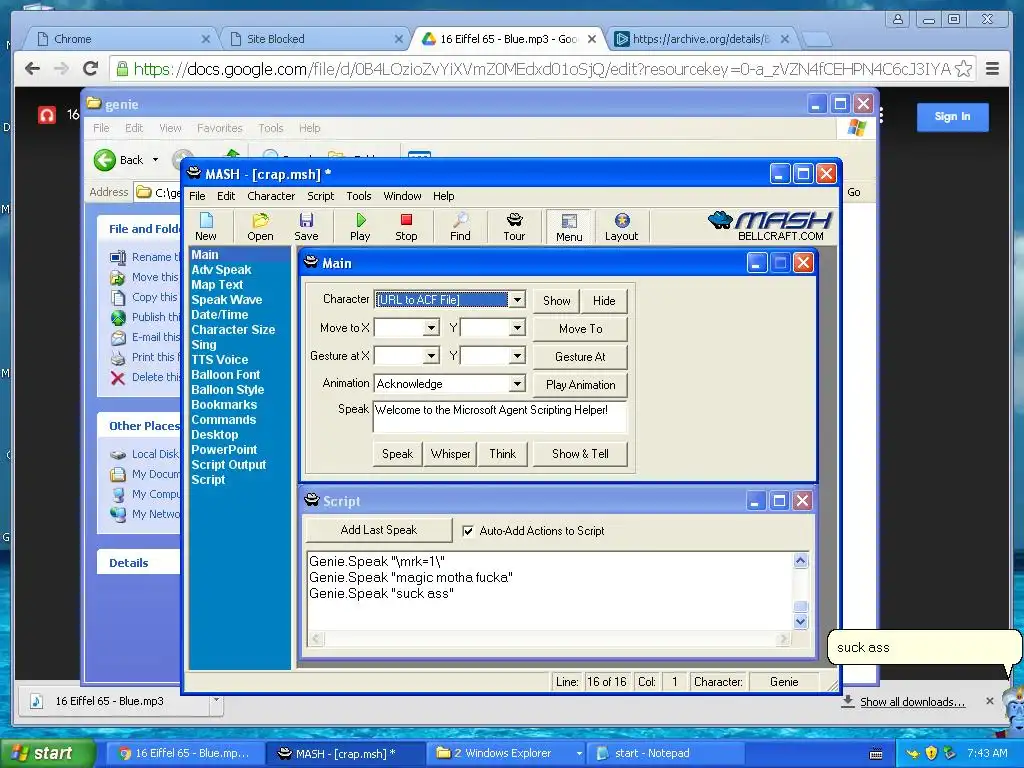Viewport: 1024px width, 768px height.
Task: Click the Script text area up scroll arrow
Action: (x=800, y=561)
